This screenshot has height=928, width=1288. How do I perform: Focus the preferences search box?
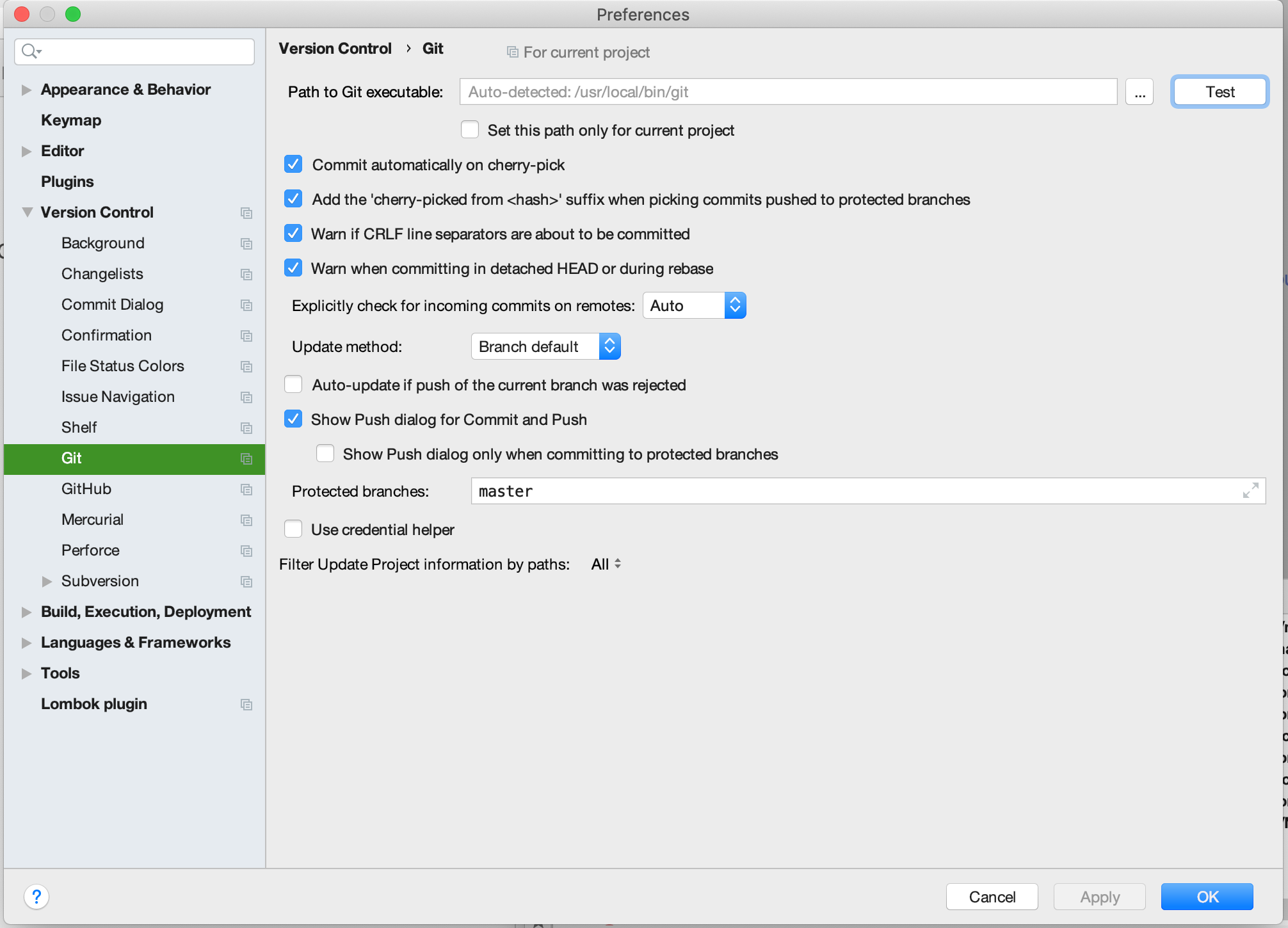[134, 51]
